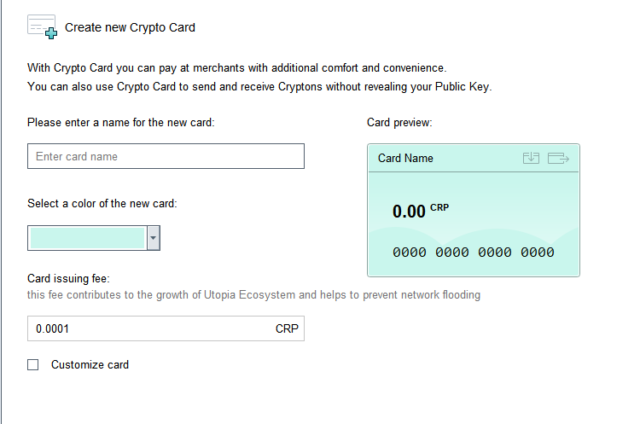Image resolution: width=640 pixels, height=424 pixels.
Task: Click the 'Card preview:' label
Action: tap(399, 123)
